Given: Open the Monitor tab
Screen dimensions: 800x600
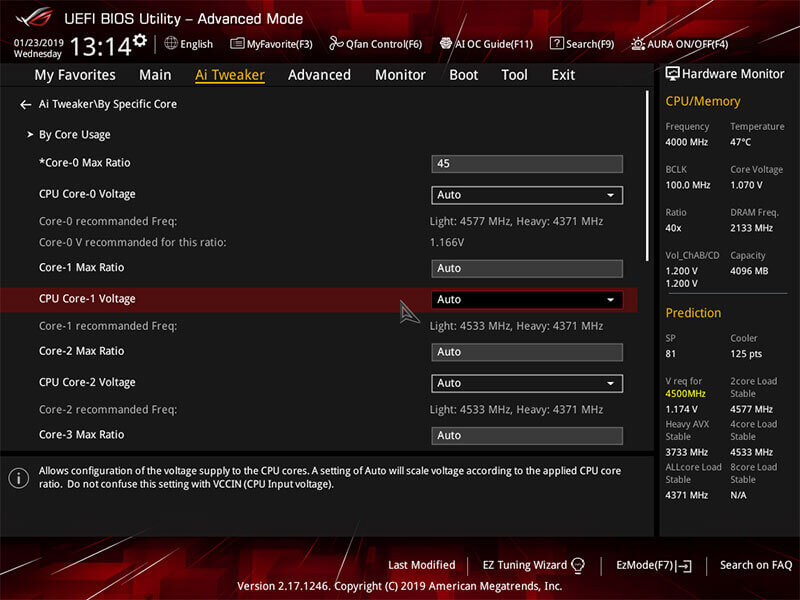Looking at the screenshot, I should pyautogui.click(x=400, y=75).
